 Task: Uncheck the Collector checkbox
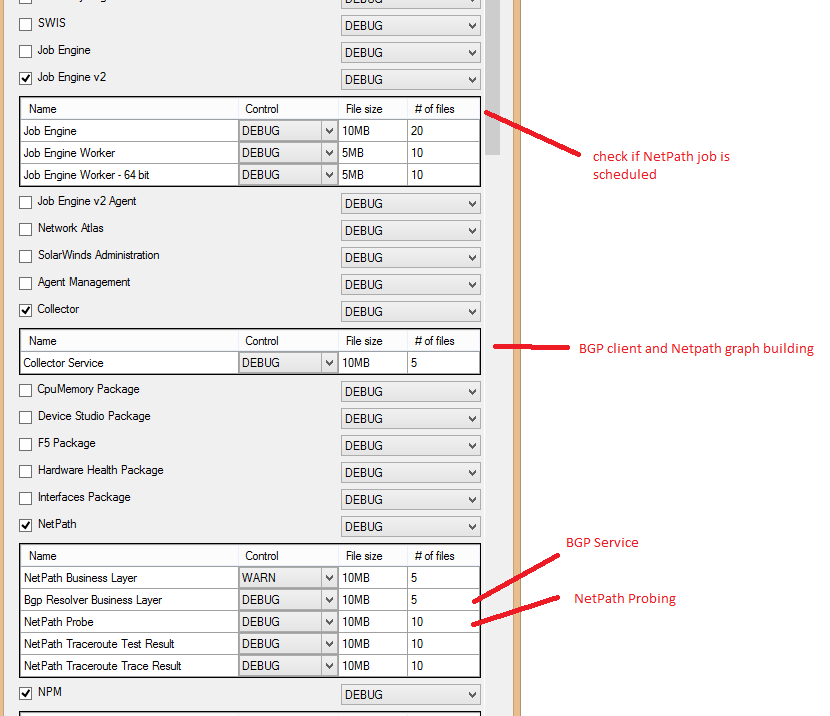[x=25, y=310]
